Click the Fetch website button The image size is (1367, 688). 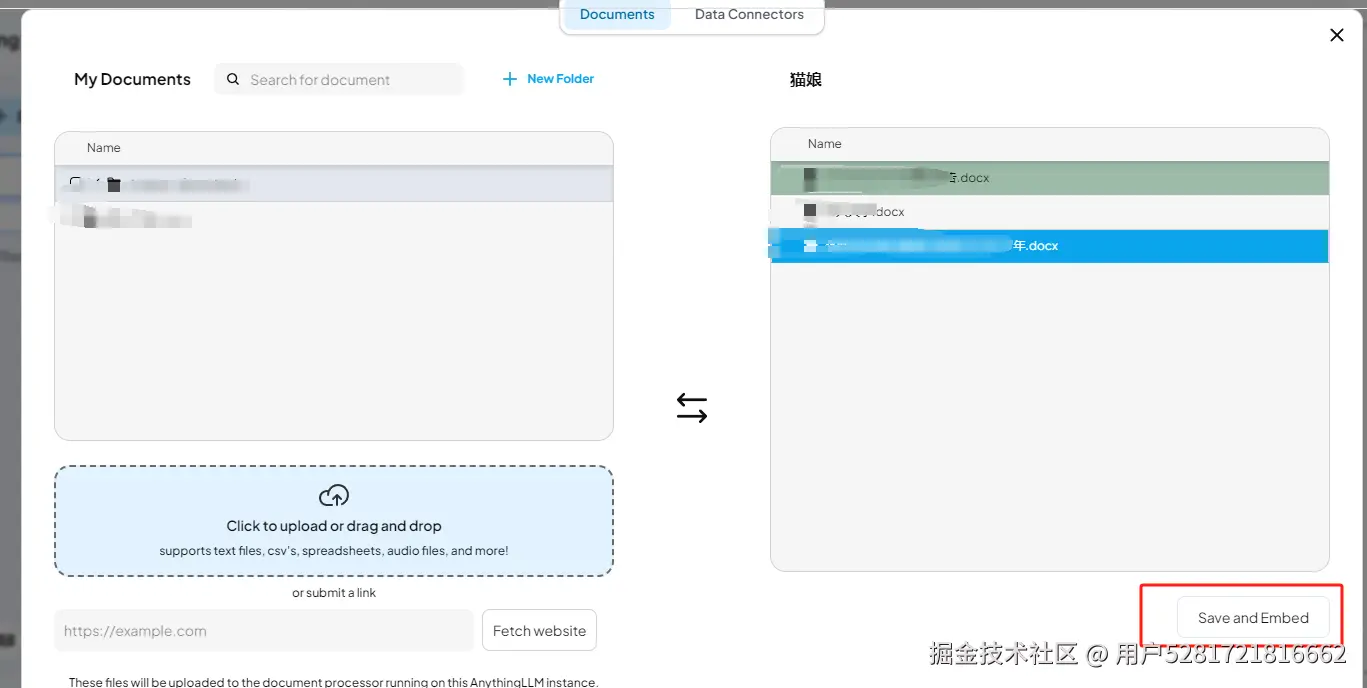pyautogui.click(x=539, y=631)
